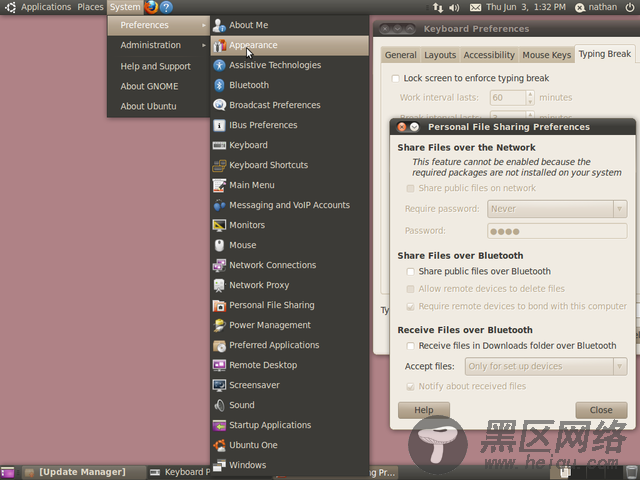Launch Firefox from the top panel
The image size is (640, 480).
tap(151, 7)
